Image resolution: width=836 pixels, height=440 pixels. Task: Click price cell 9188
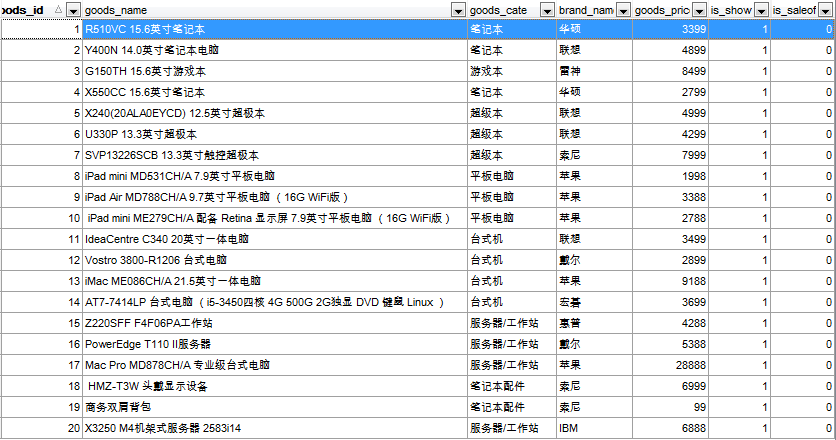(670, 281)
